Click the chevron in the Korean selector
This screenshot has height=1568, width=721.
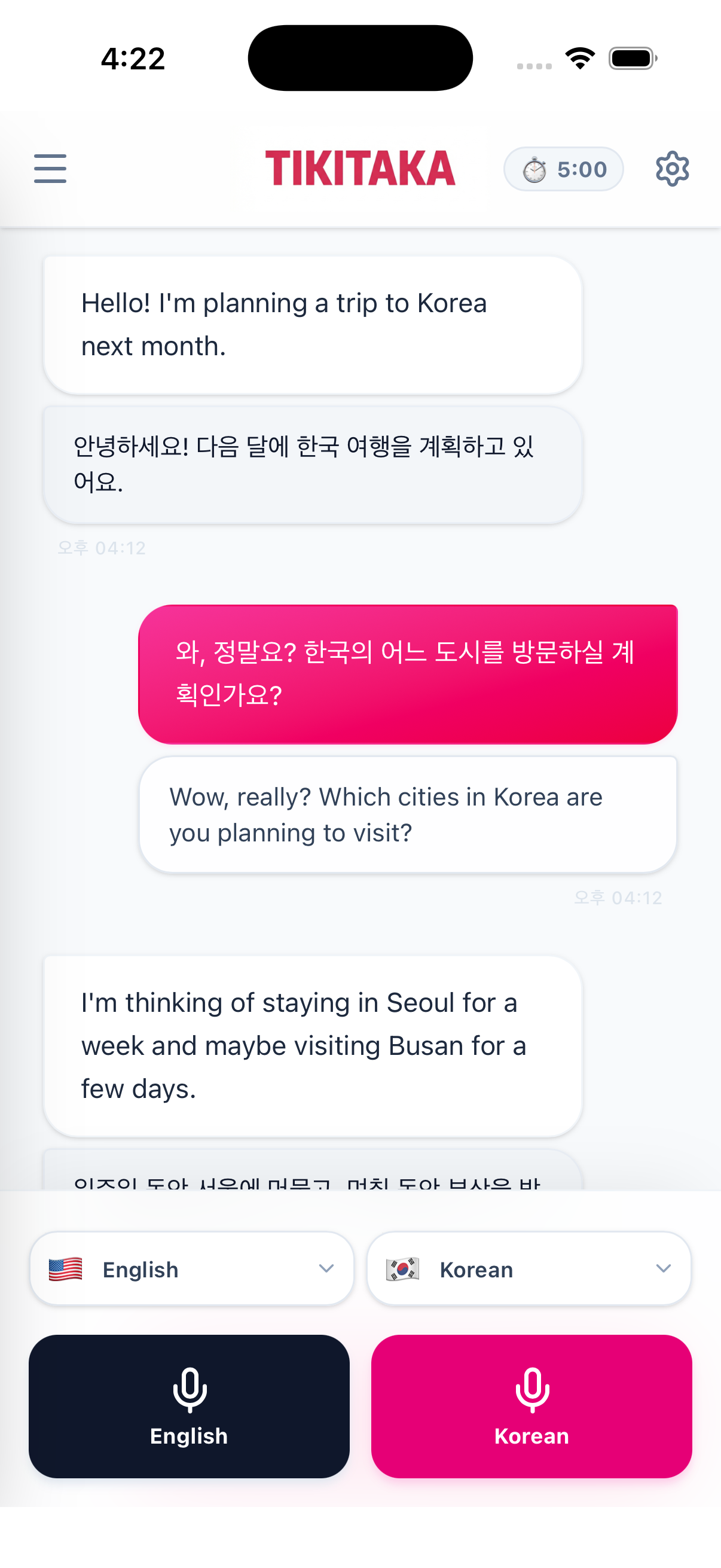[x=663, y=1268]
